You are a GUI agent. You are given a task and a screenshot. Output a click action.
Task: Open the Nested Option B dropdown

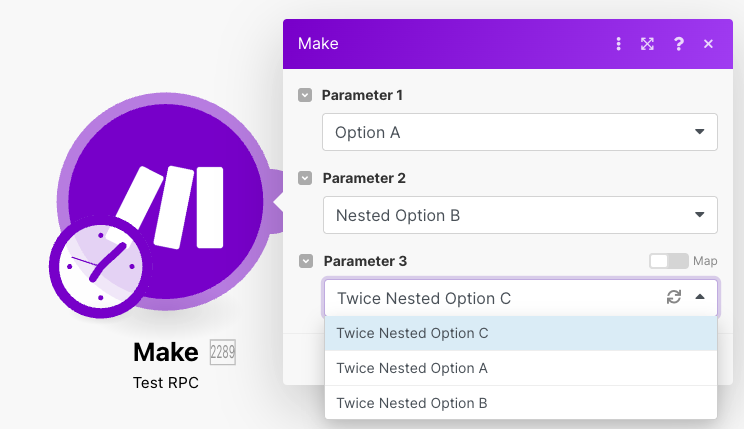[520, 215]
